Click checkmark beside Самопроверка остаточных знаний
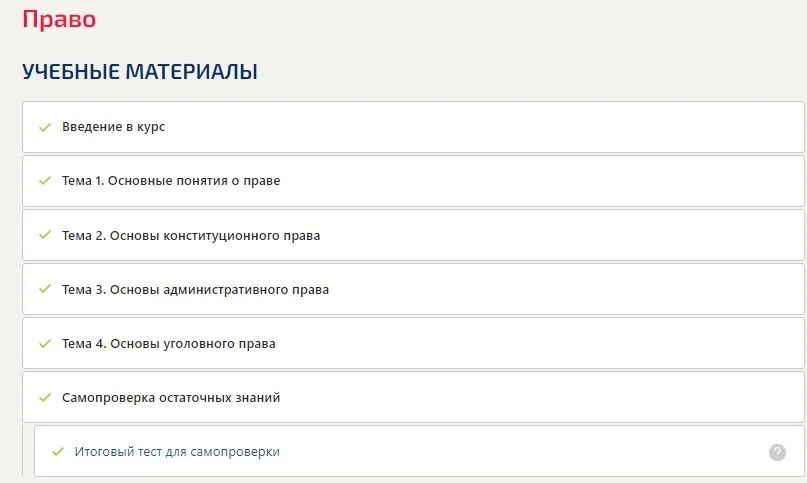The image size is (807, 483). (45, 398)
